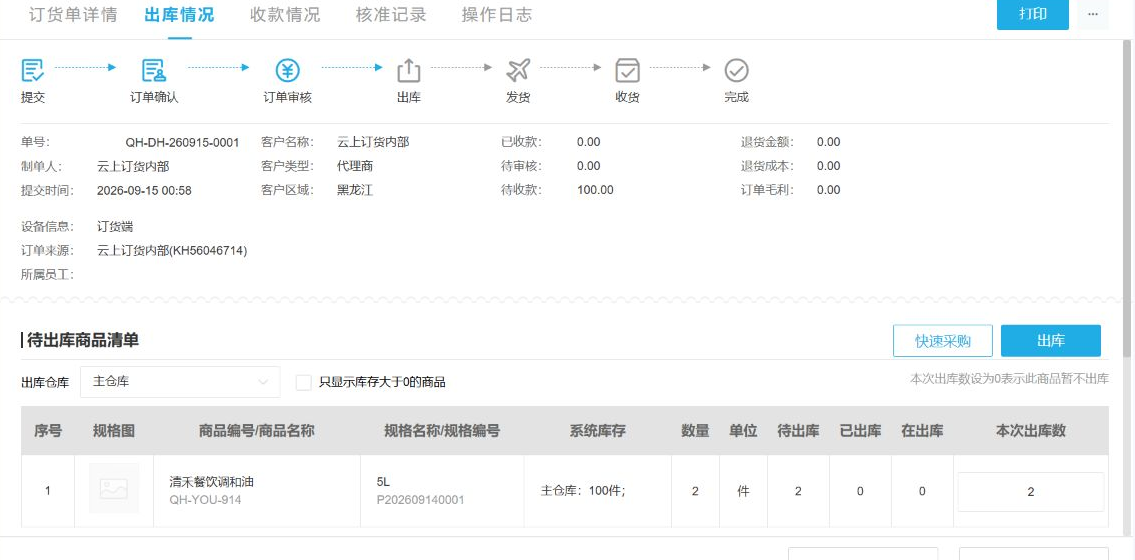The height and width of the screenshot is (560, 1135).
Task: Click the 规格名称/规格编号 column header
Action: click(442, 431)
